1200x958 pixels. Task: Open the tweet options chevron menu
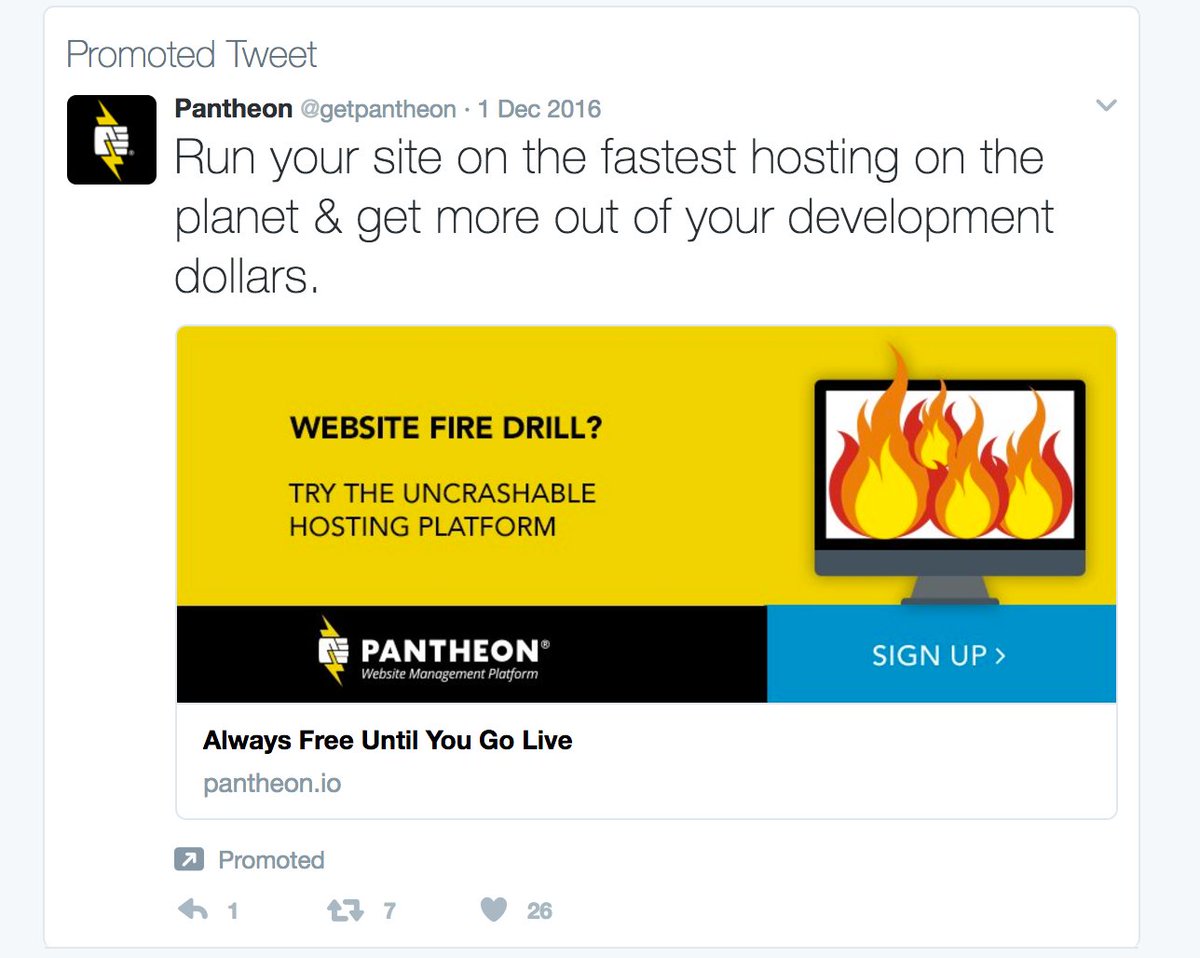(1106, 105)
